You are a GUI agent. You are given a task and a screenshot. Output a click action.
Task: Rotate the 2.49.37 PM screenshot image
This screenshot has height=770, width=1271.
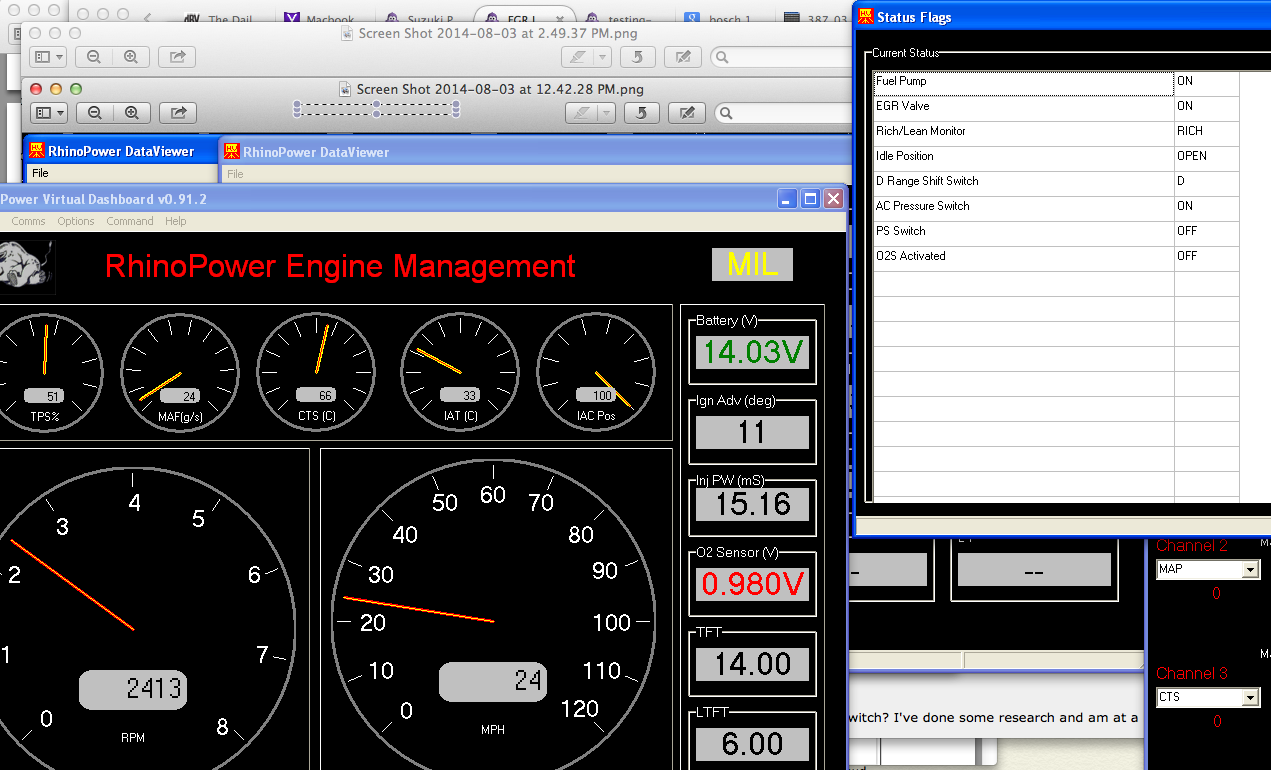pos(638,57)
